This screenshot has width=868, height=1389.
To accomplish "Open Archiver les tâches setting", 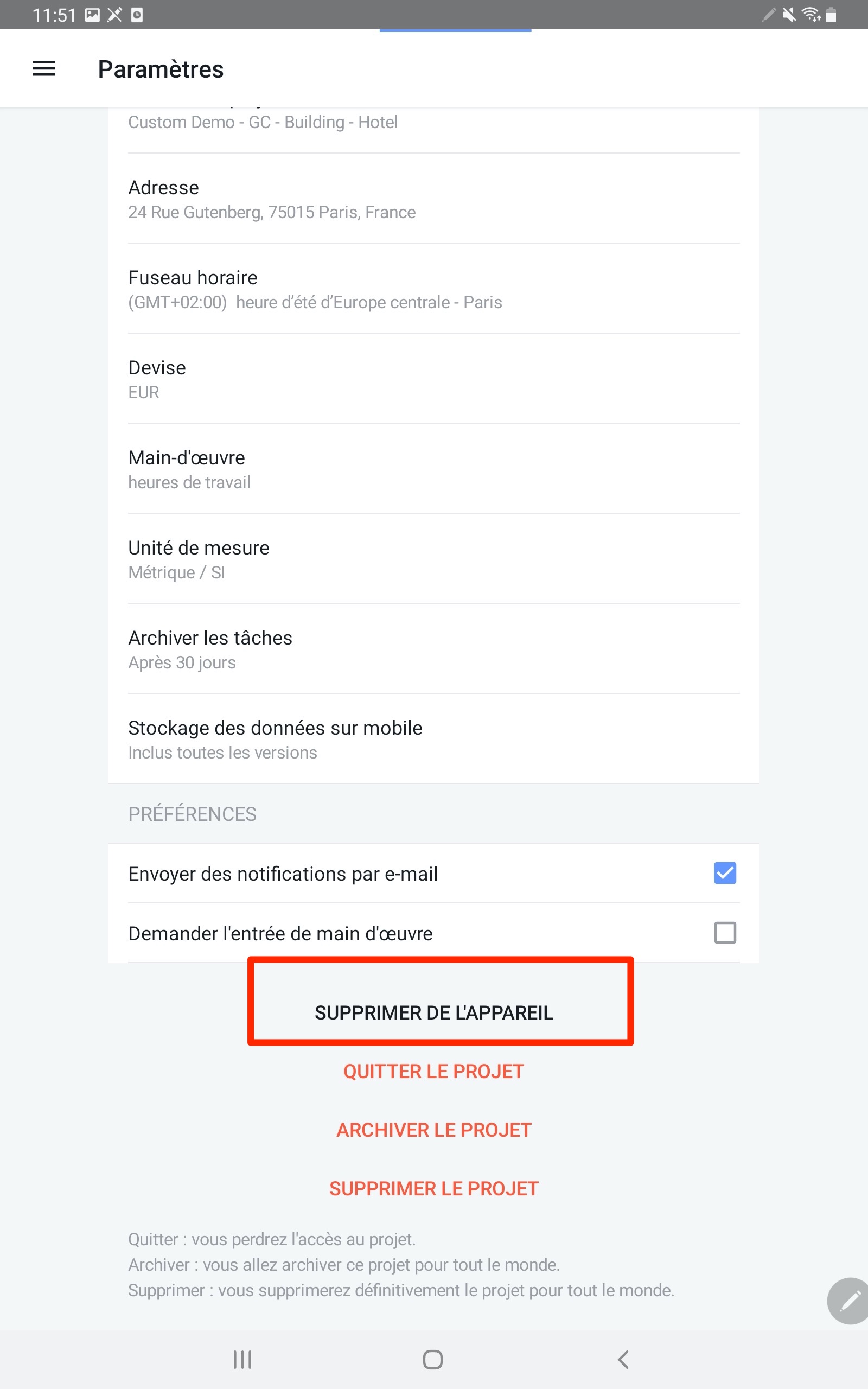I will 433,649.
